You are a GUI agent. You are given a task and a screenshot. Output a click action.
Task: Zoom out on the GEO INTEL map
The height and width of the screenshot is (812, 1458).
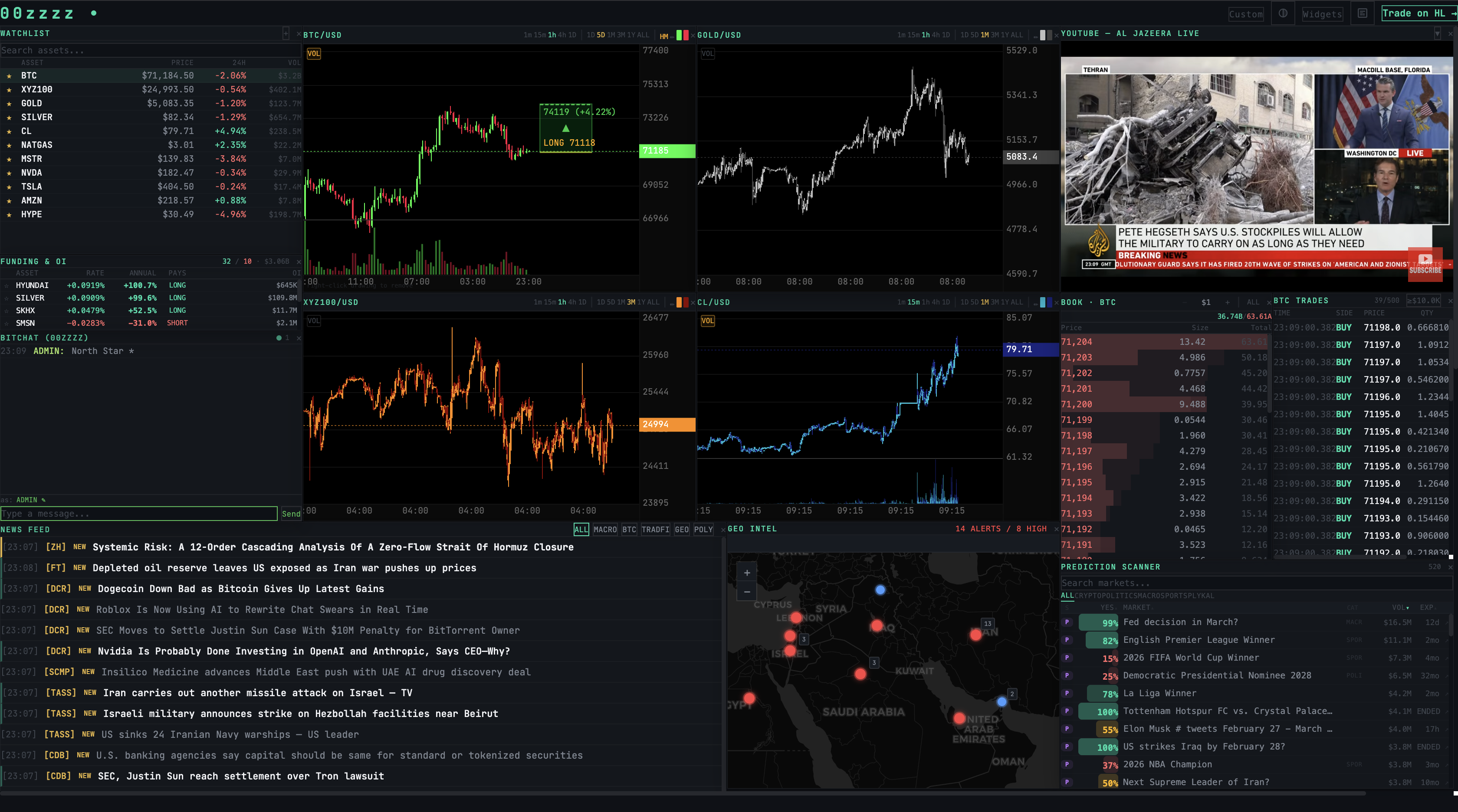click(746, 592)
